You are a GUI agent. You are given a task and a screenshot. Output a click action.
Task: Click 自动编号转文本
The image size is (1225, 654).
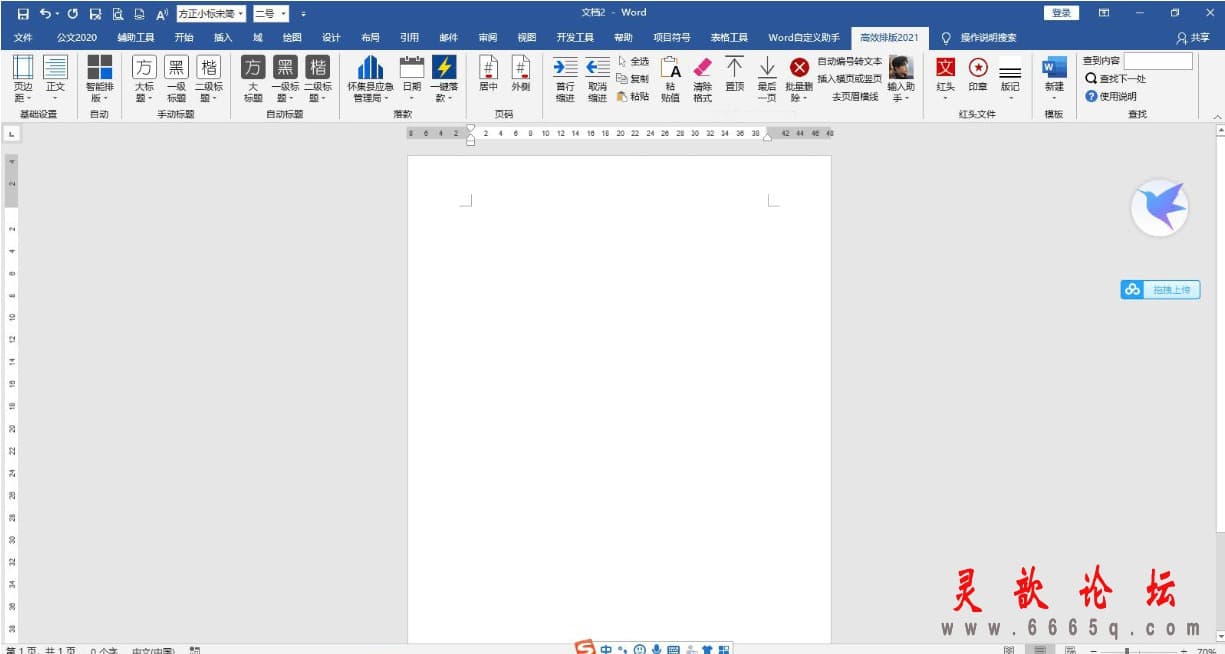pos(850,62)
